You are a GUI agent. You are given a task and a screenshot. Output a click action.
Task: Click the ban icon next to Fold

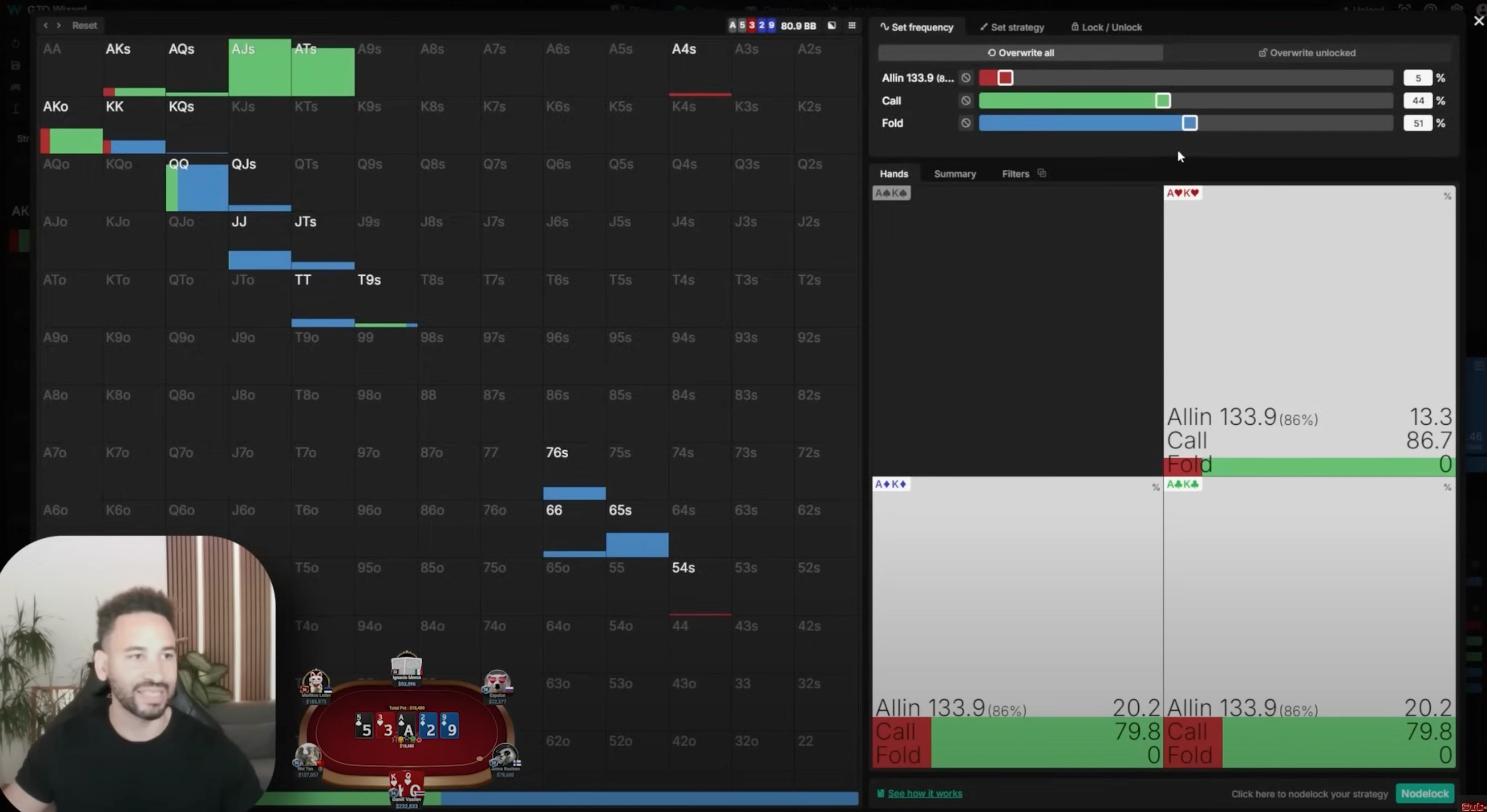965,123
